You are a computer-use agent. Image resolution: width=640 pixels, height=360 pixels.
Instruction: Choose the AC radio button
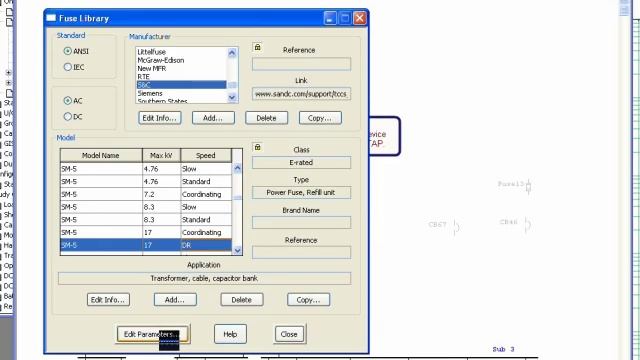(x=68, y=100)
